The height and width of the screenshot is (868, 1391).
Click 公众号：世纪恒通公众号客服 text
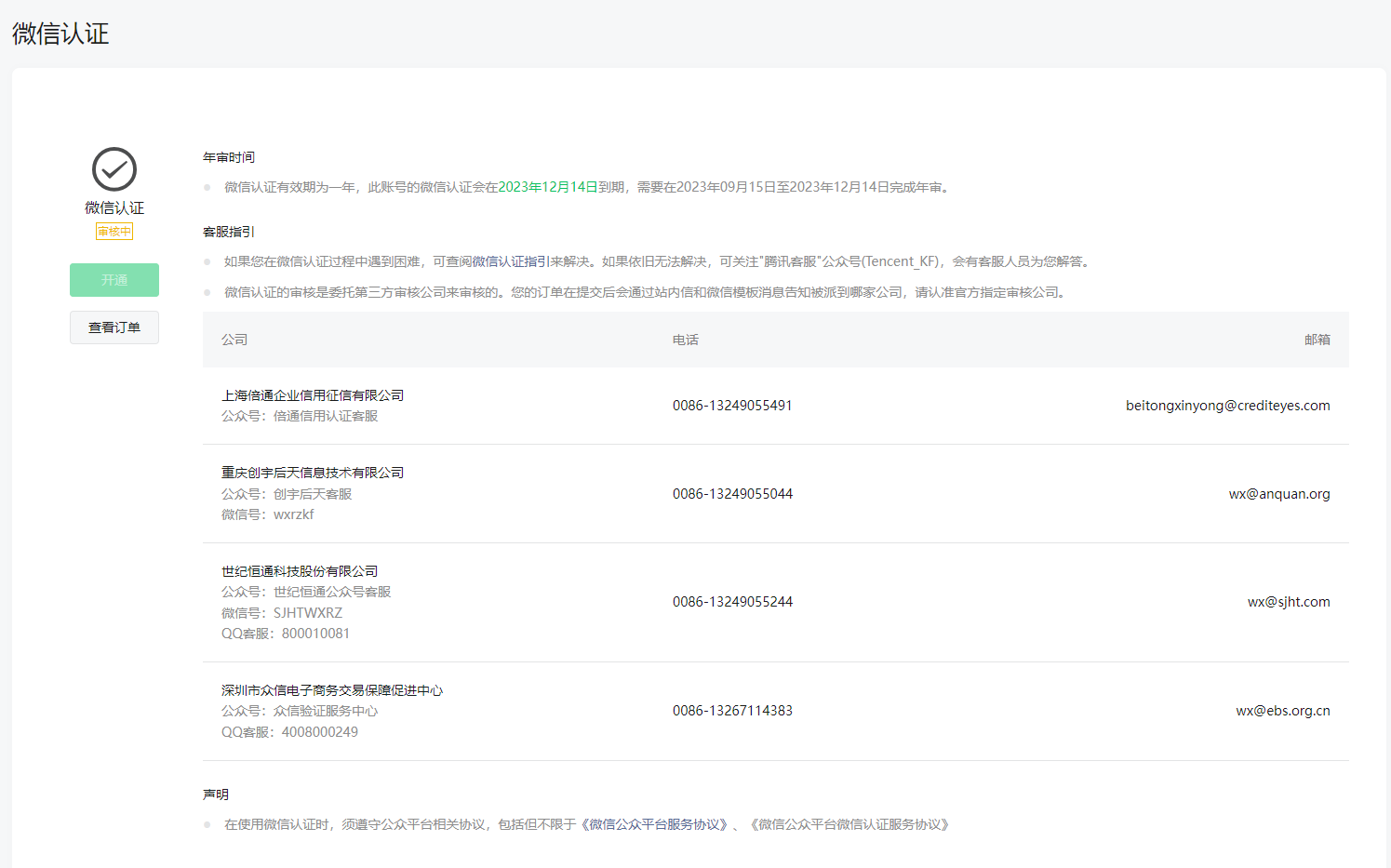coord(306,592)
